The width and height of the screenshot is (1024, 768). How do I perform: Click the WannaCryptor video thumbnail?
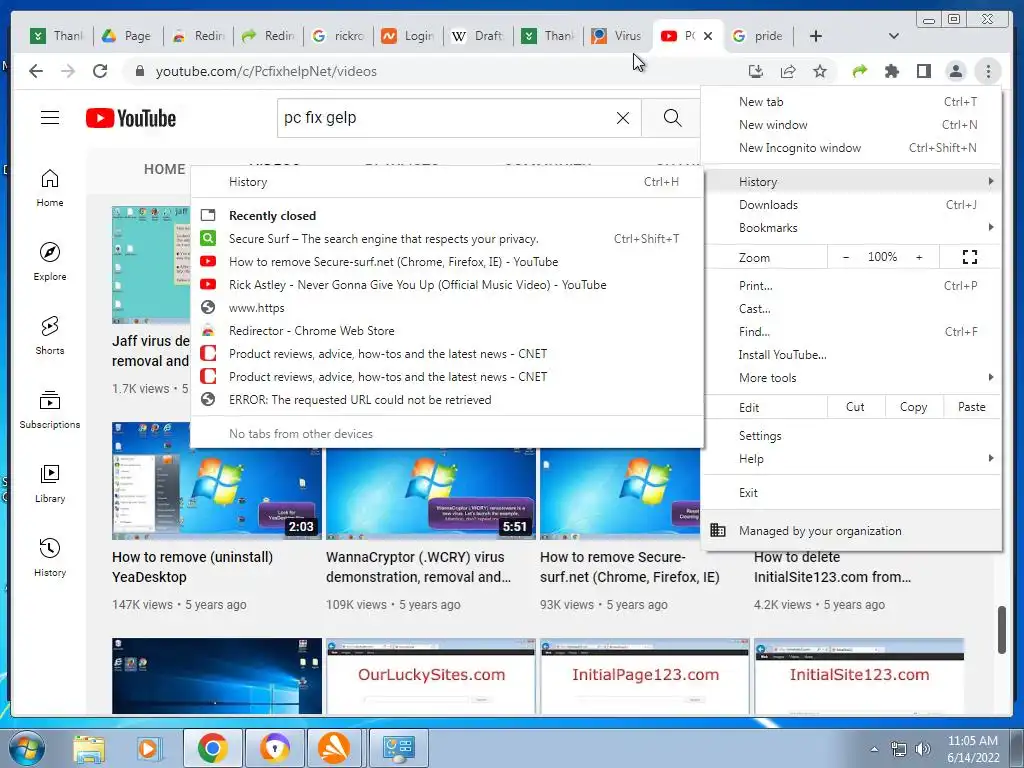point(431,494)
